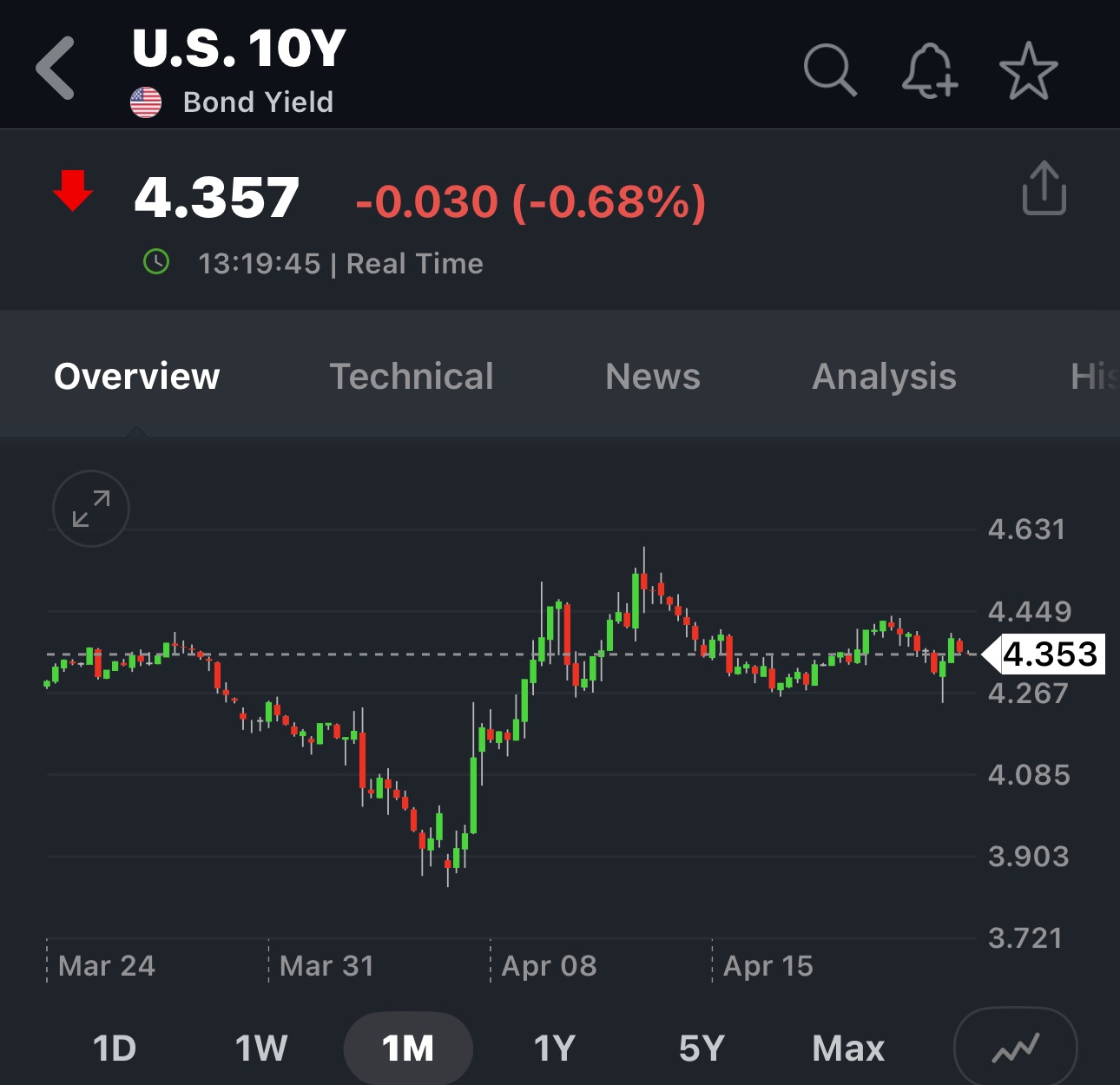Tap the 4.353 current price marker
This screenshot has width=1120, height=1085.
1051,654
